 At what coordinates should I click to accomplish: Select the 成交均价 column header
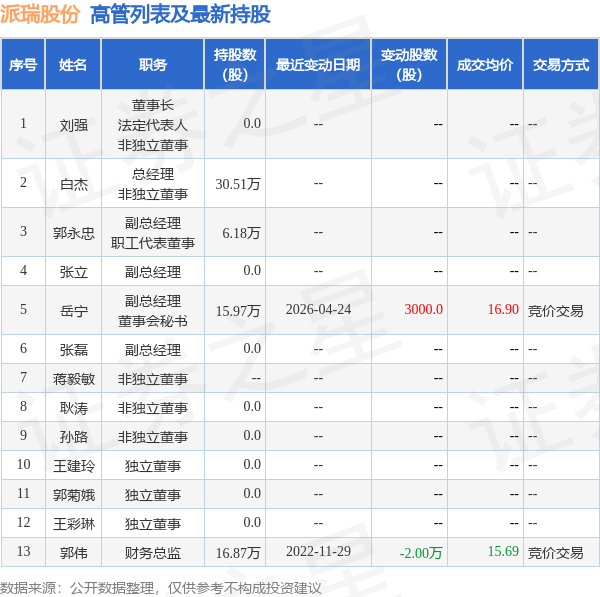click(485, 65)
